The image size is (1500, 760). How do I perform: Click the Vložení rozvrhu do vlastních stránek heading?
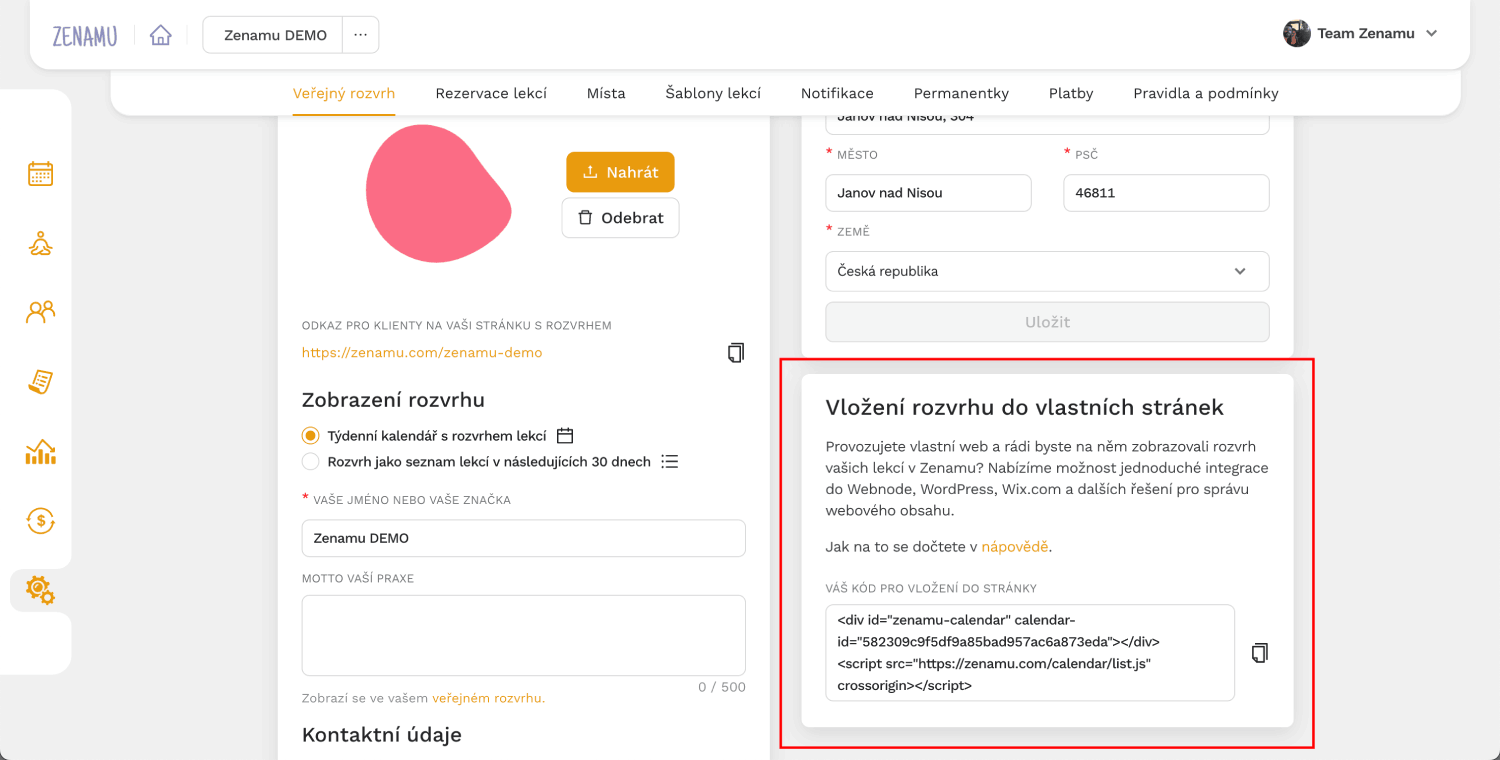coord(1025,407)
